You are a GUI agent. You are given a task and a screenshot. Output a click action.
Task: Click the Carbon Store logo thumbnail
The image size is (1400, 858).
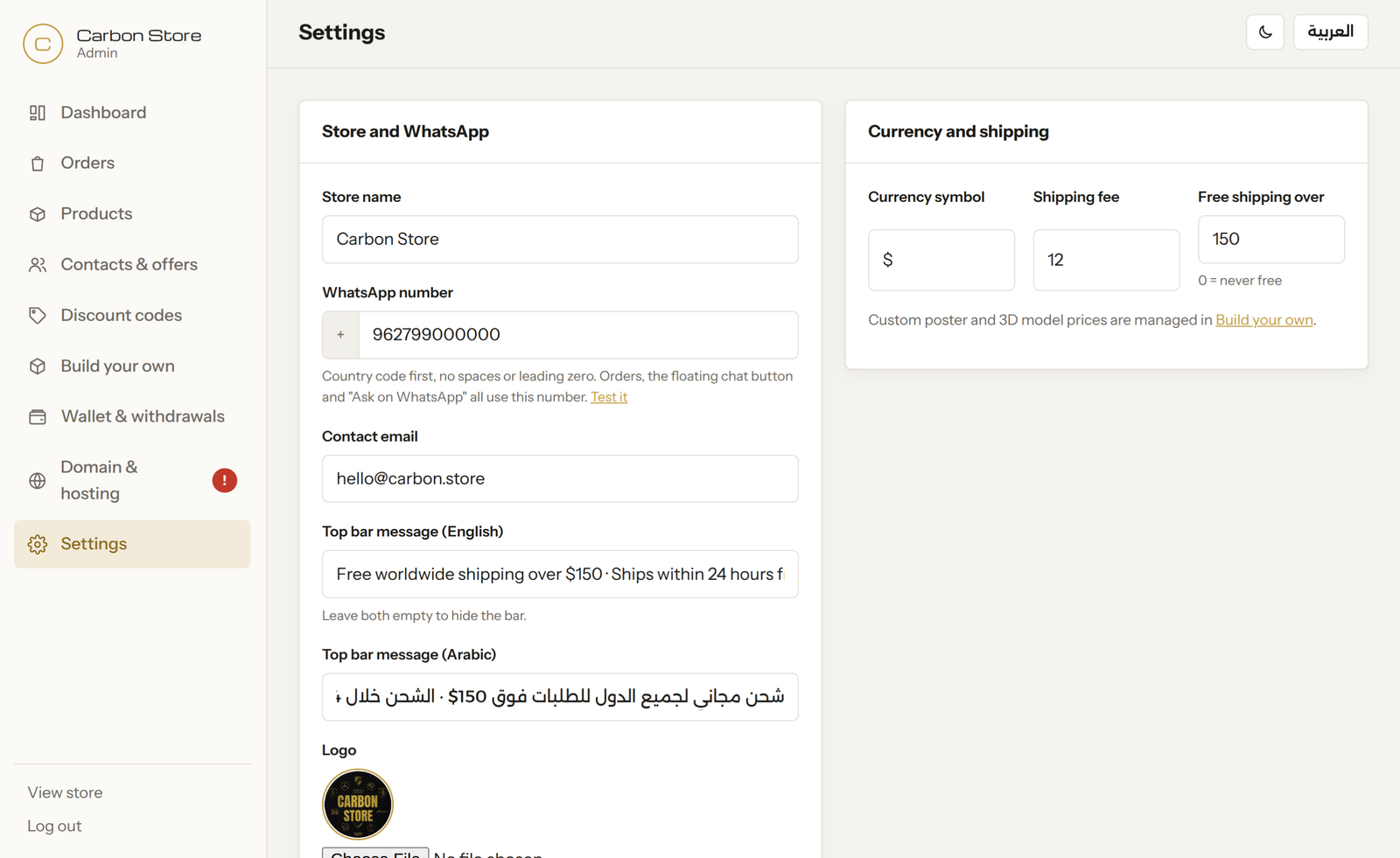pyautogui.click(x=358, y=805)
